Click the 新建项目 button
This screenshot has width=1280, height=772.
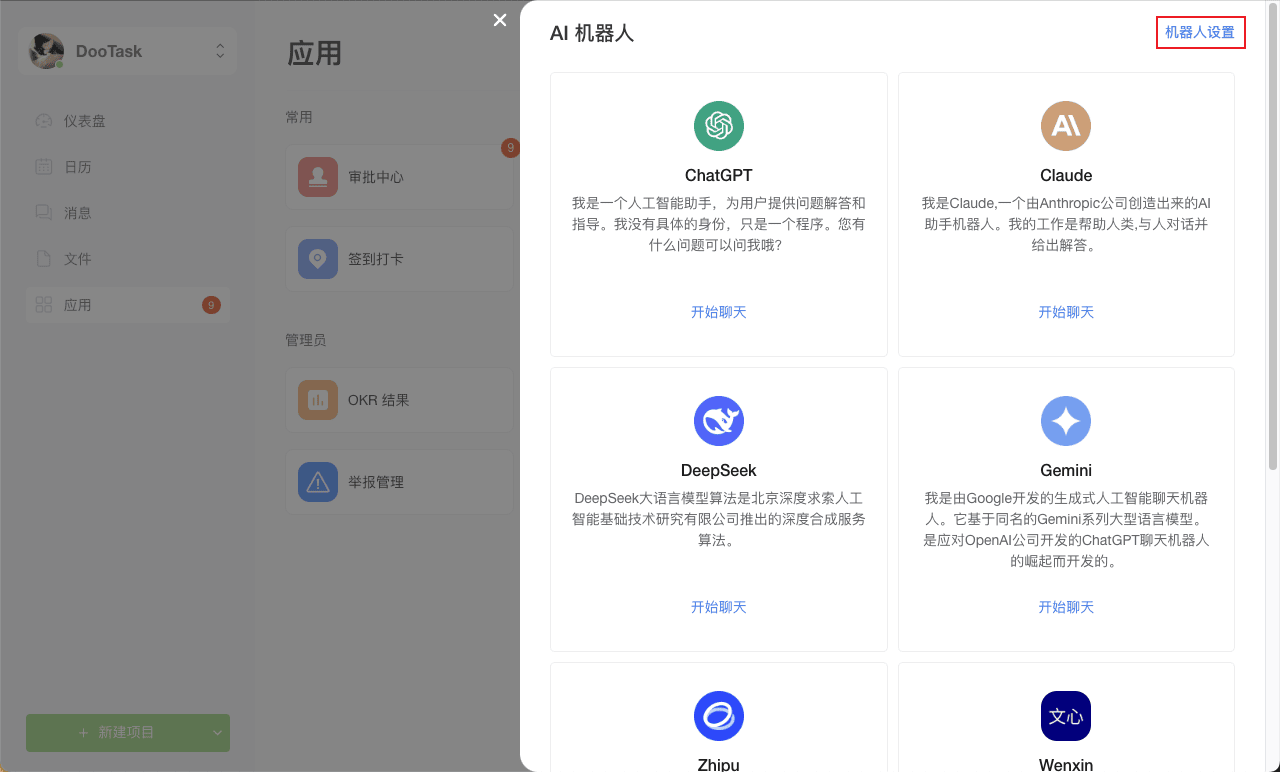[116, 733]
